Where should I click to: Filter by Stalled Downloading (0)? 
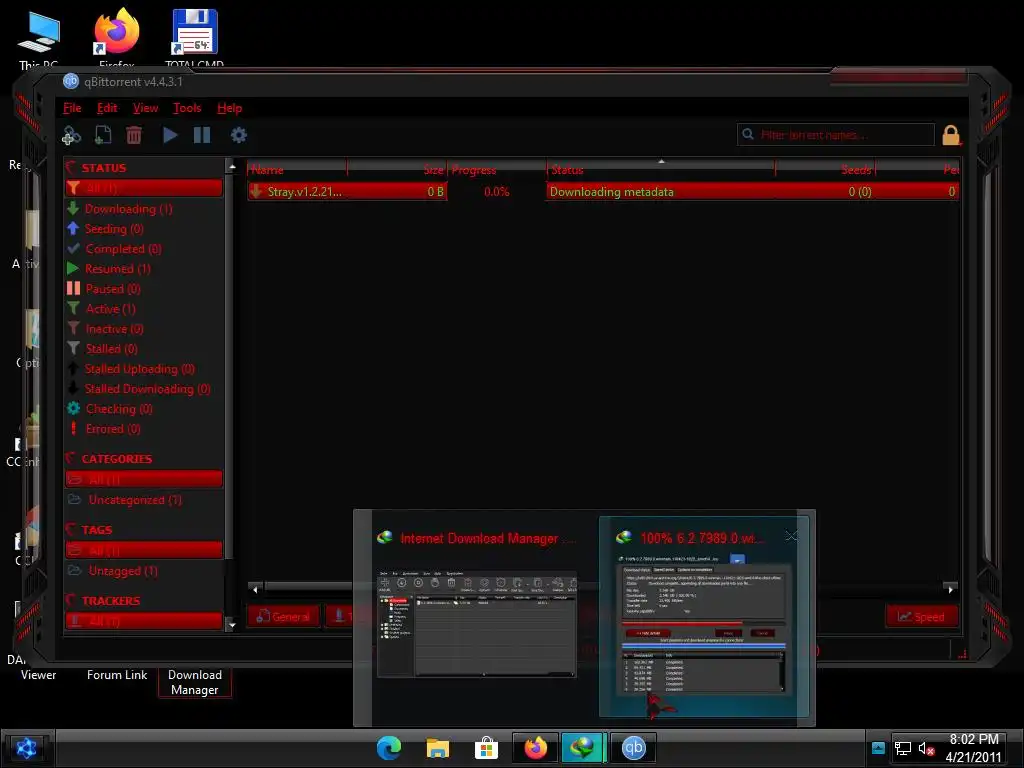148,389
